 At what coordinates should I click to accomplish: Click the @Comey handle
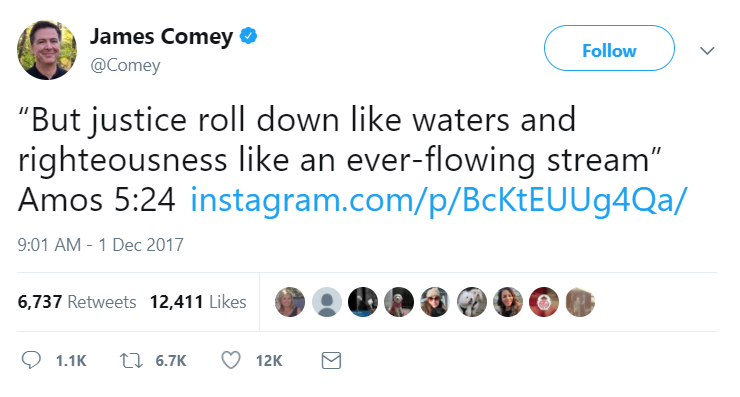point(125,65)
